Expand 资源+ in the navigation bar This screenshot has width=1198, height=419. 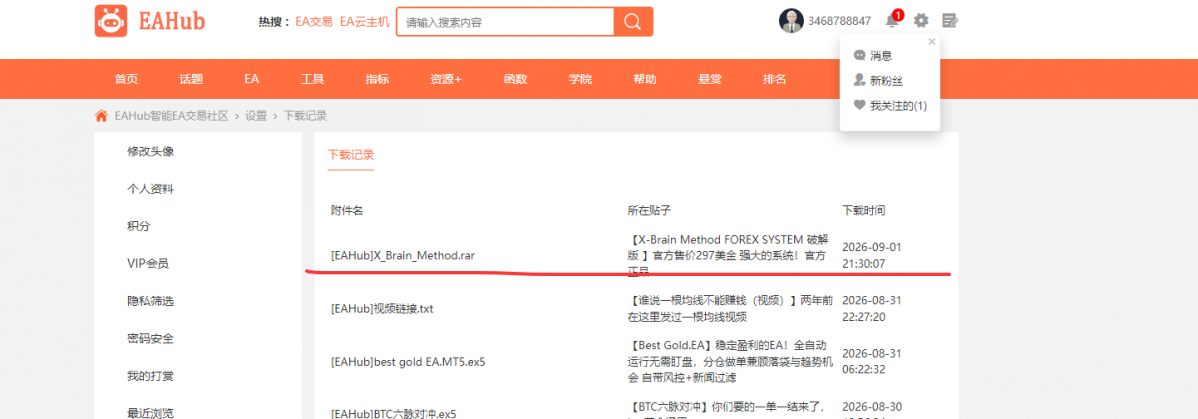[445, 79]
